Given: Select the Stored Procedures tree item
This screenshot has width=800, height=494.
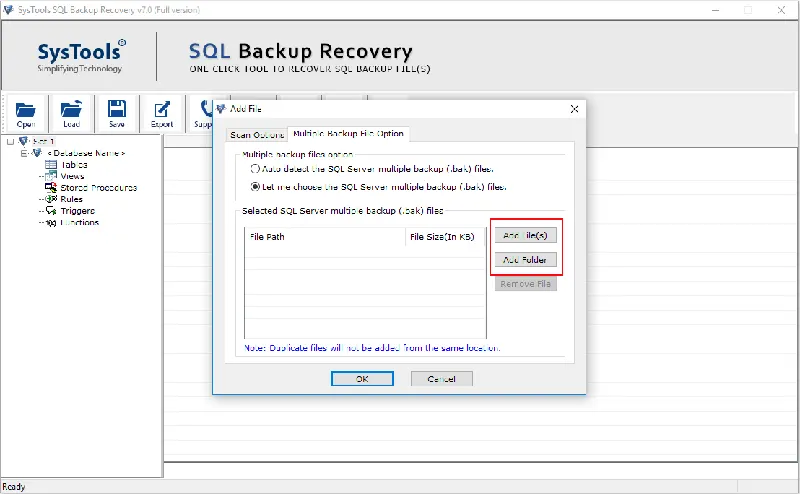Looking at the screenshot, I should (98, 188).
